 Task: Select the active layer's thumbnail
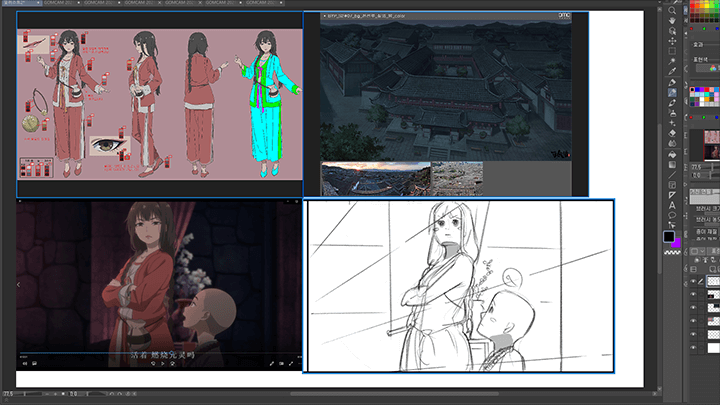pyautogui.click(x=714, y=281)
